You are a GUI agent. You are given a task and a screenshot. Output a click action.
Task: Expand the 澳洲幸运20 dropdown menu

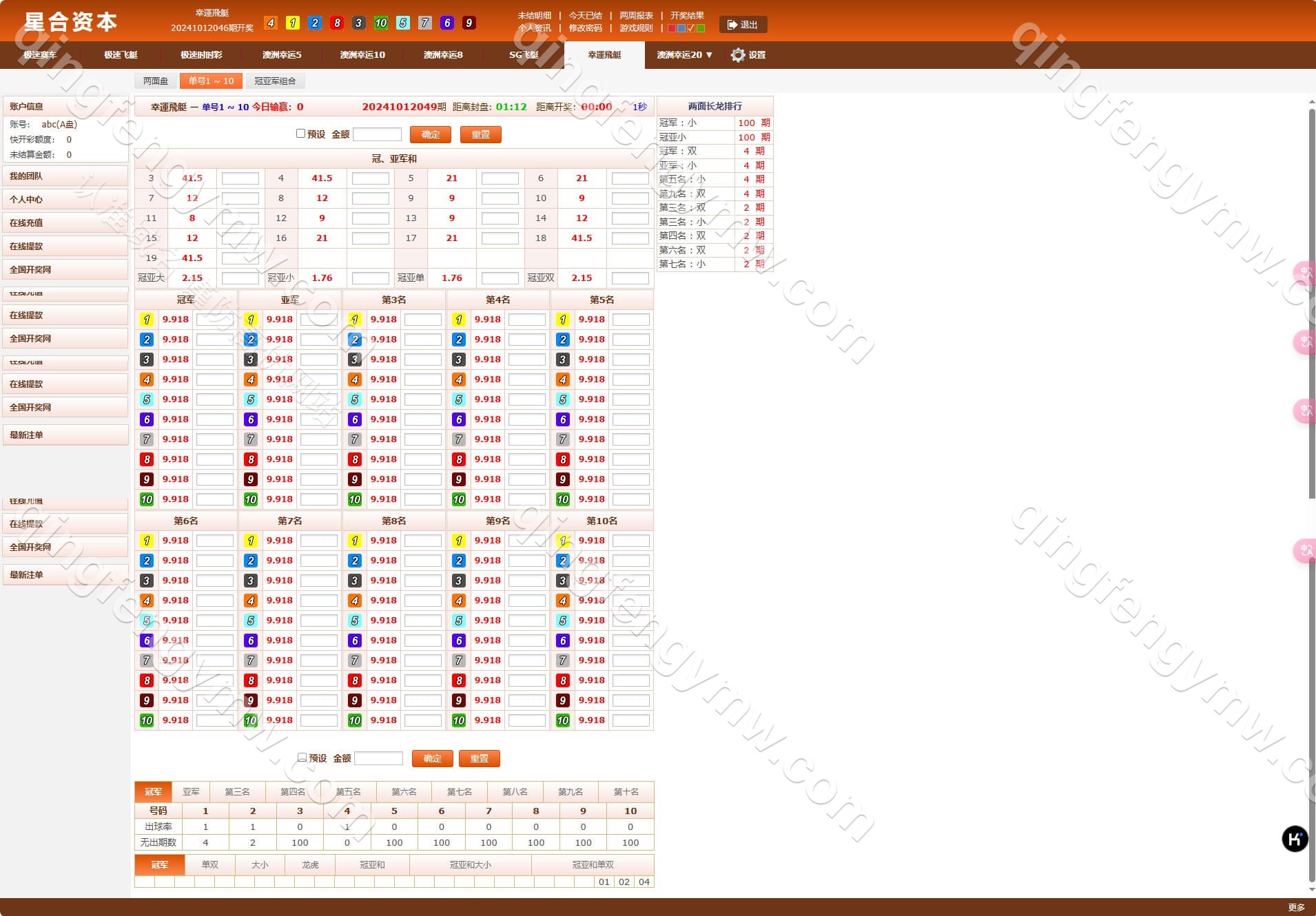[684, 55]
